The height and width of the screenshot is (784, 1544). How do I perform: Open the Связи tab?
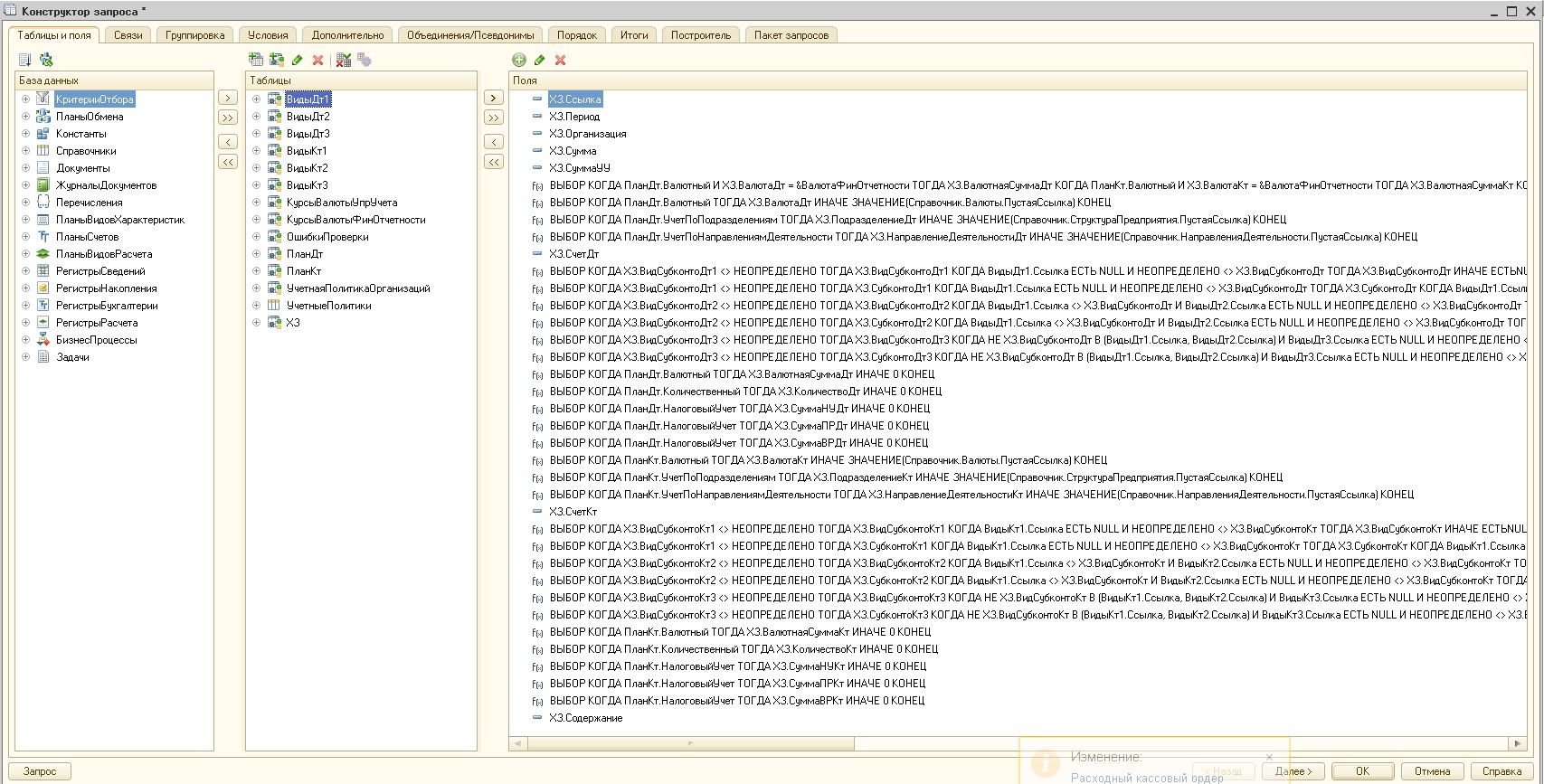pyautogui.click(x=128, y=34)
